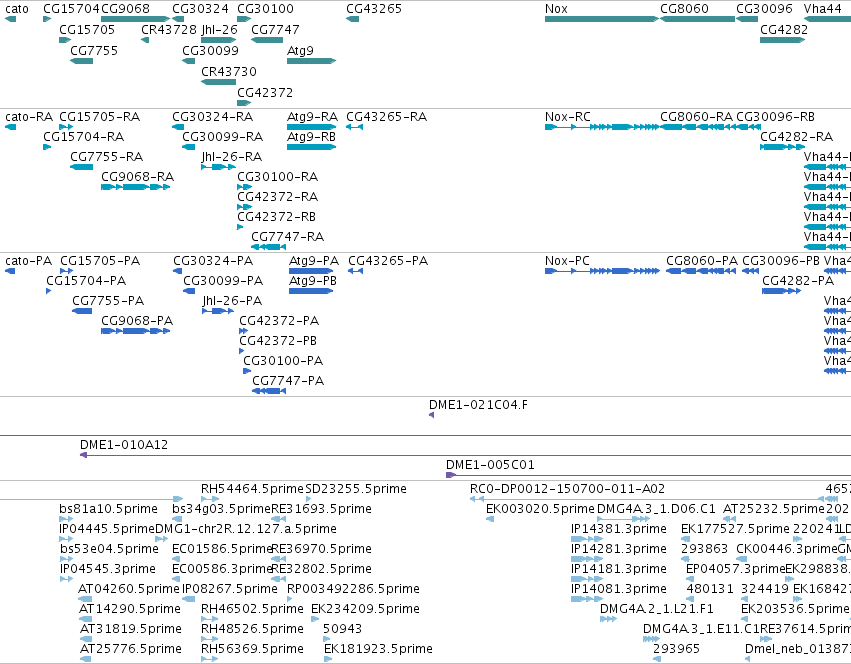
Task: Select the cato gene label
Action: 17,9
